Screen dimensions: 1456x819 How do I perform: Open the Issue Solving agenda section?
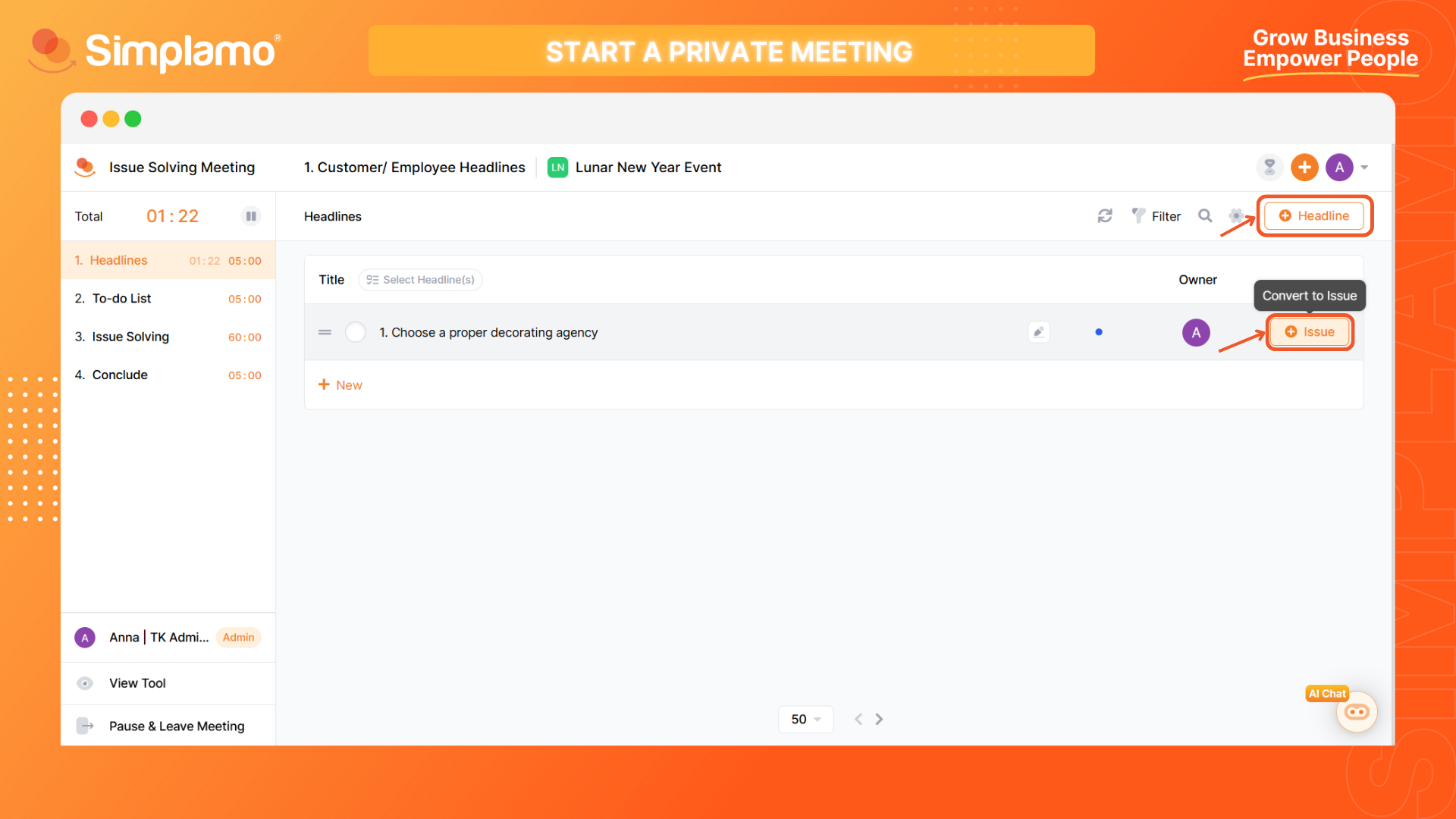point(168,337)
